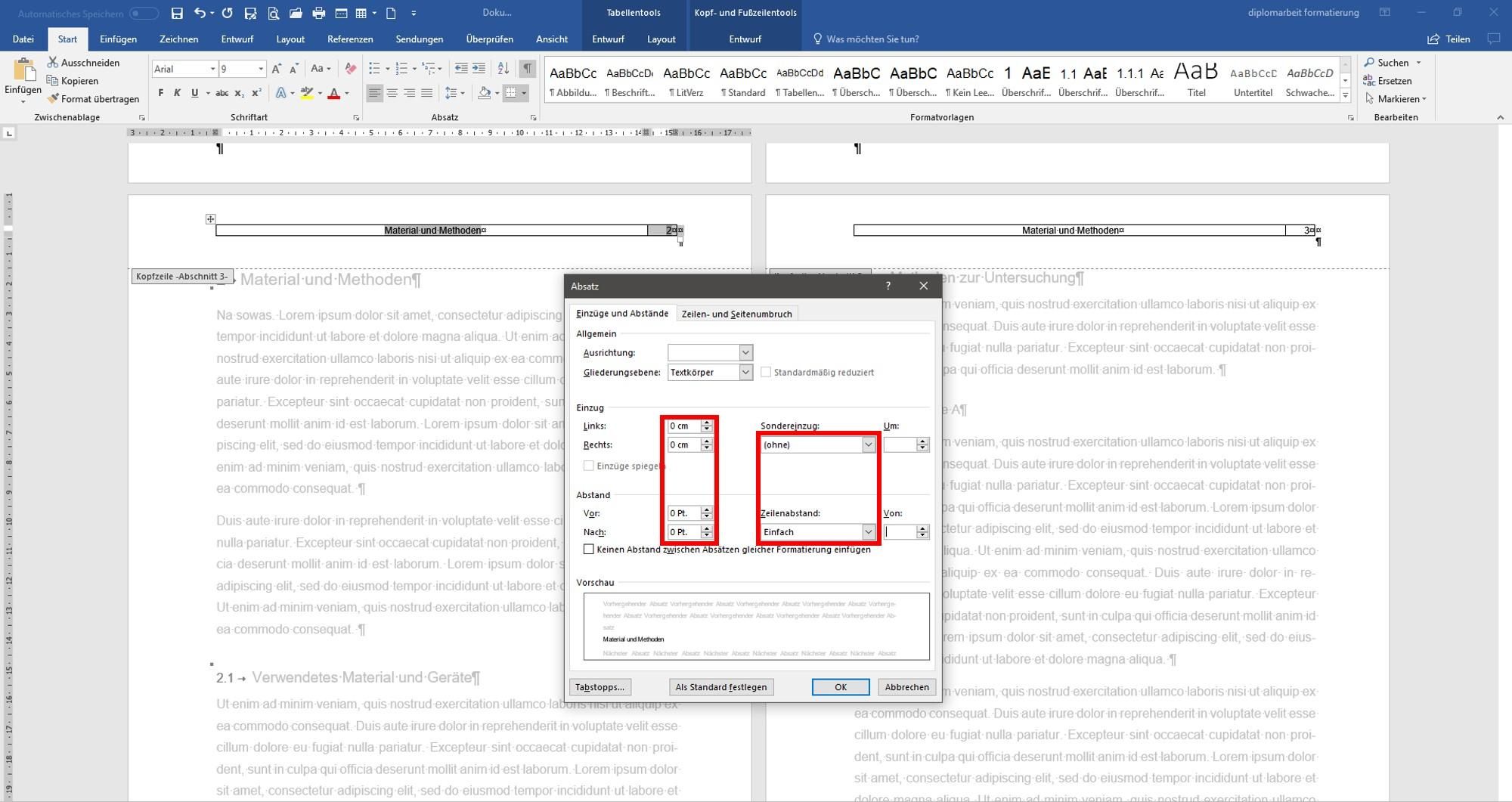Open the Einfügen ribbon tab
This screenshot has height=802, width=1512.
(x=118, y=39)
